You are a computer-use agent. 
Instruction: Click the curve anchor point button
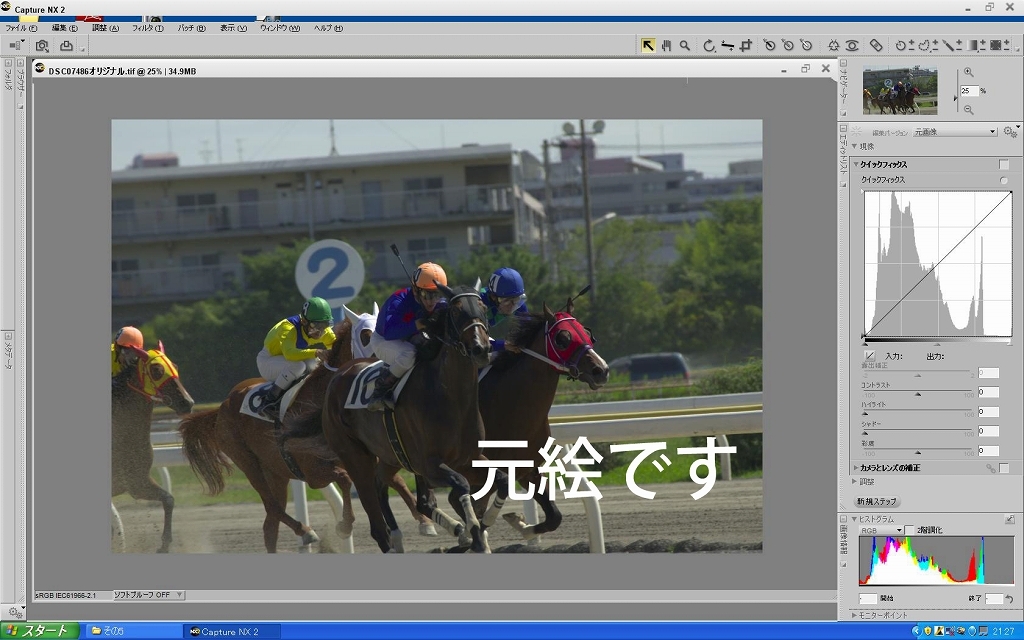869,356
